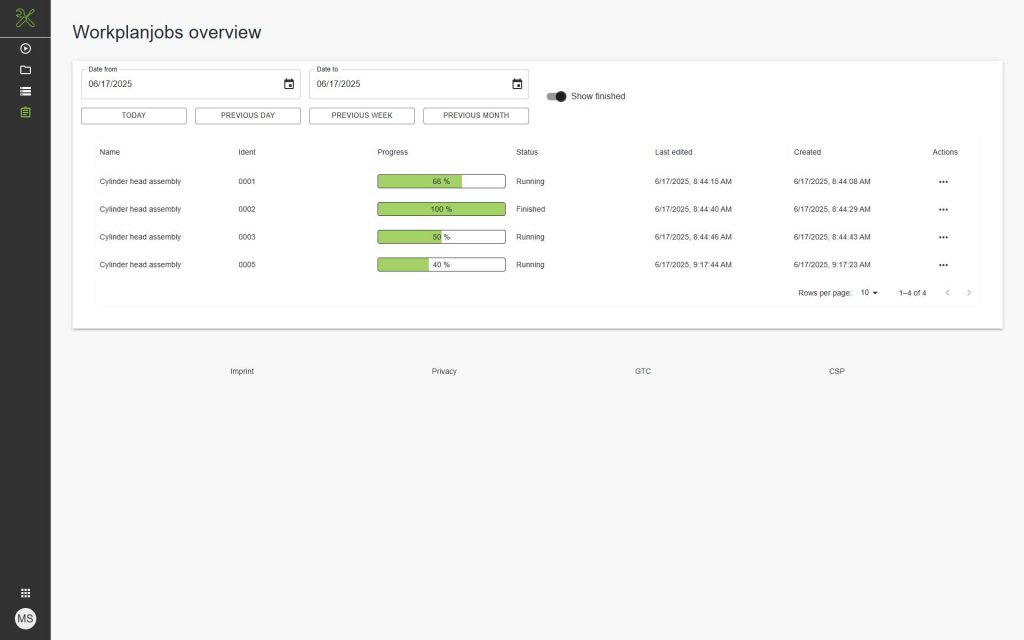Toggle the Show finished switch
The width and height of the screenshot is (1024, 640).
pyautogui.click(x=557, y=96)
